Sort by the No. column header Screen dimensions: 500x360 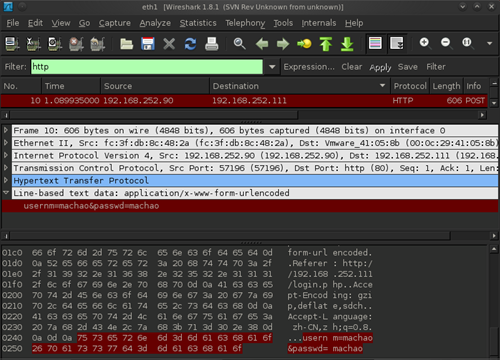tap(21, 86)
